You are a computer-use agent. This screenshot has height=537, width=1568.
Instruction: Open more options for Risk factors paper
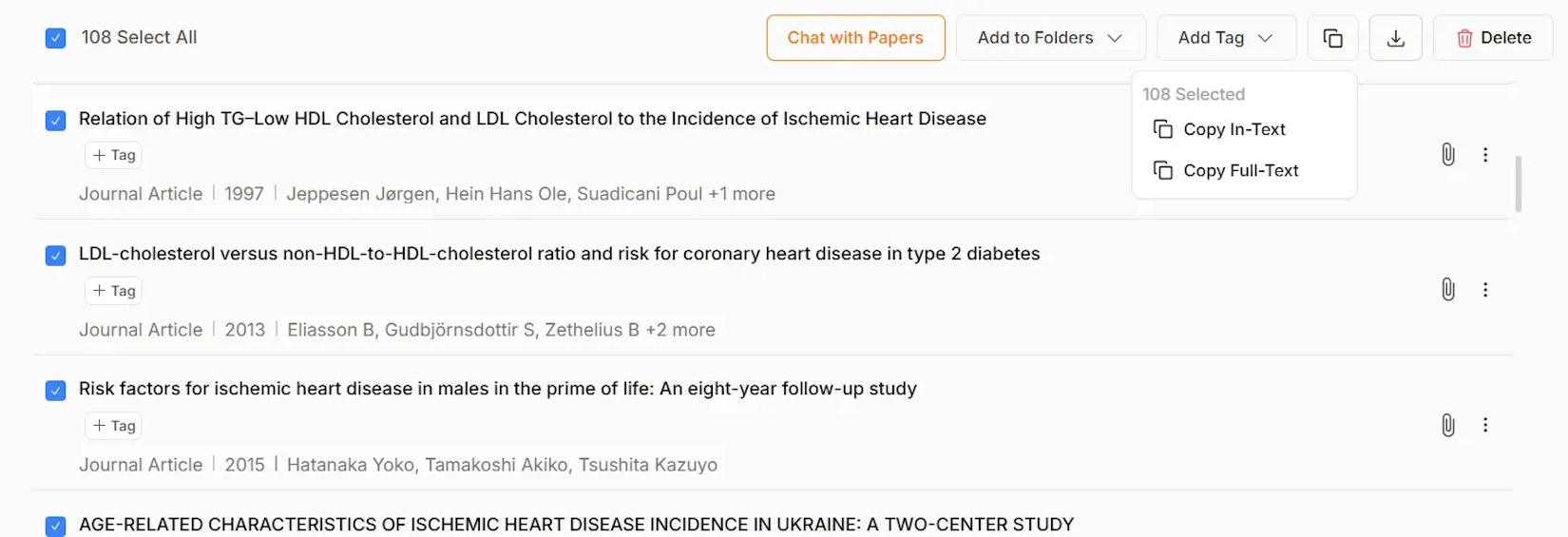tap(1485, 425)
